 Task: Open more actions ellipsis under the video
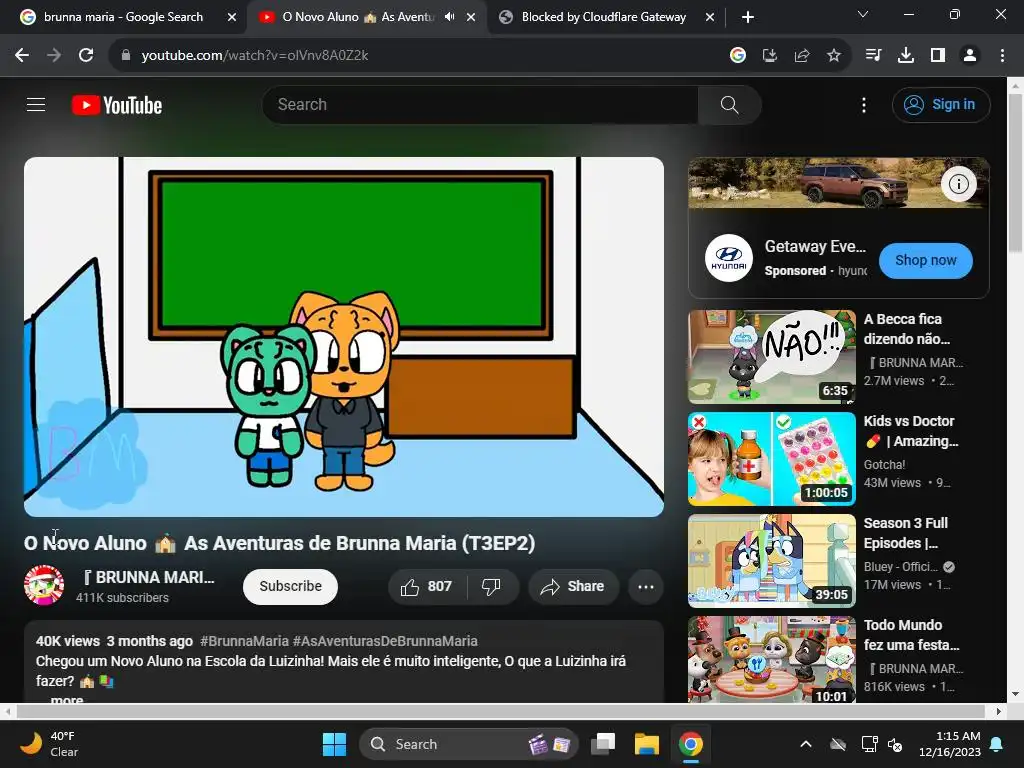pyautogui.click(x=646, y=586)
